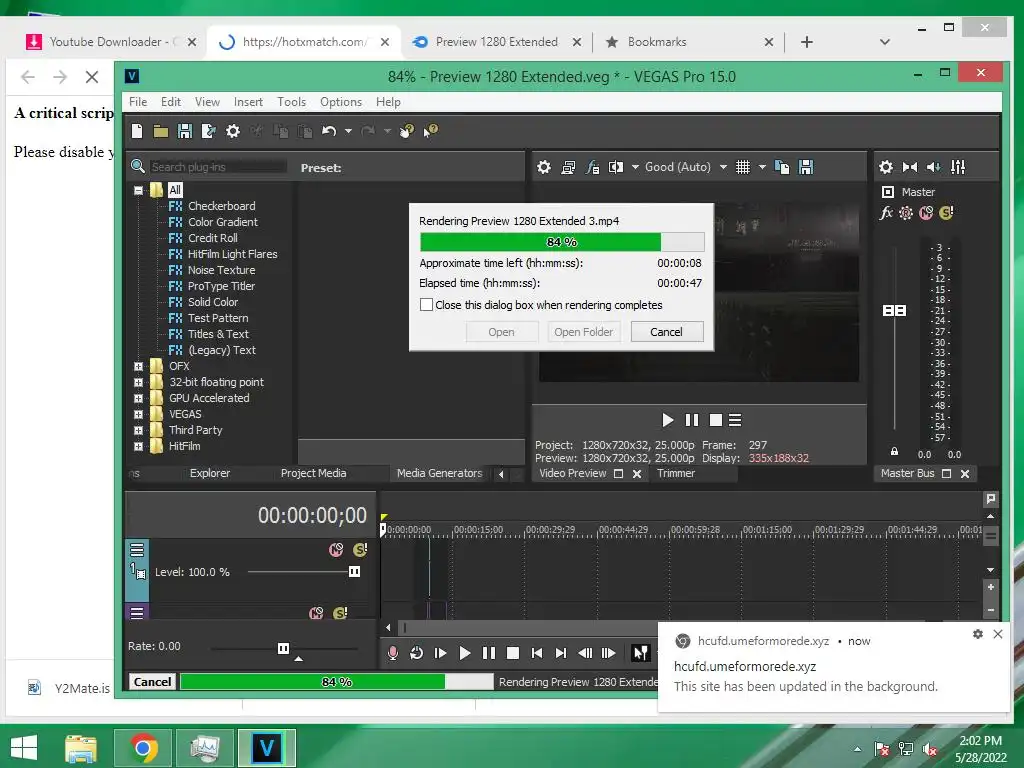Toggle mute on video track 1
Viewport: 1024px width, 768px height.
(336, 550)
